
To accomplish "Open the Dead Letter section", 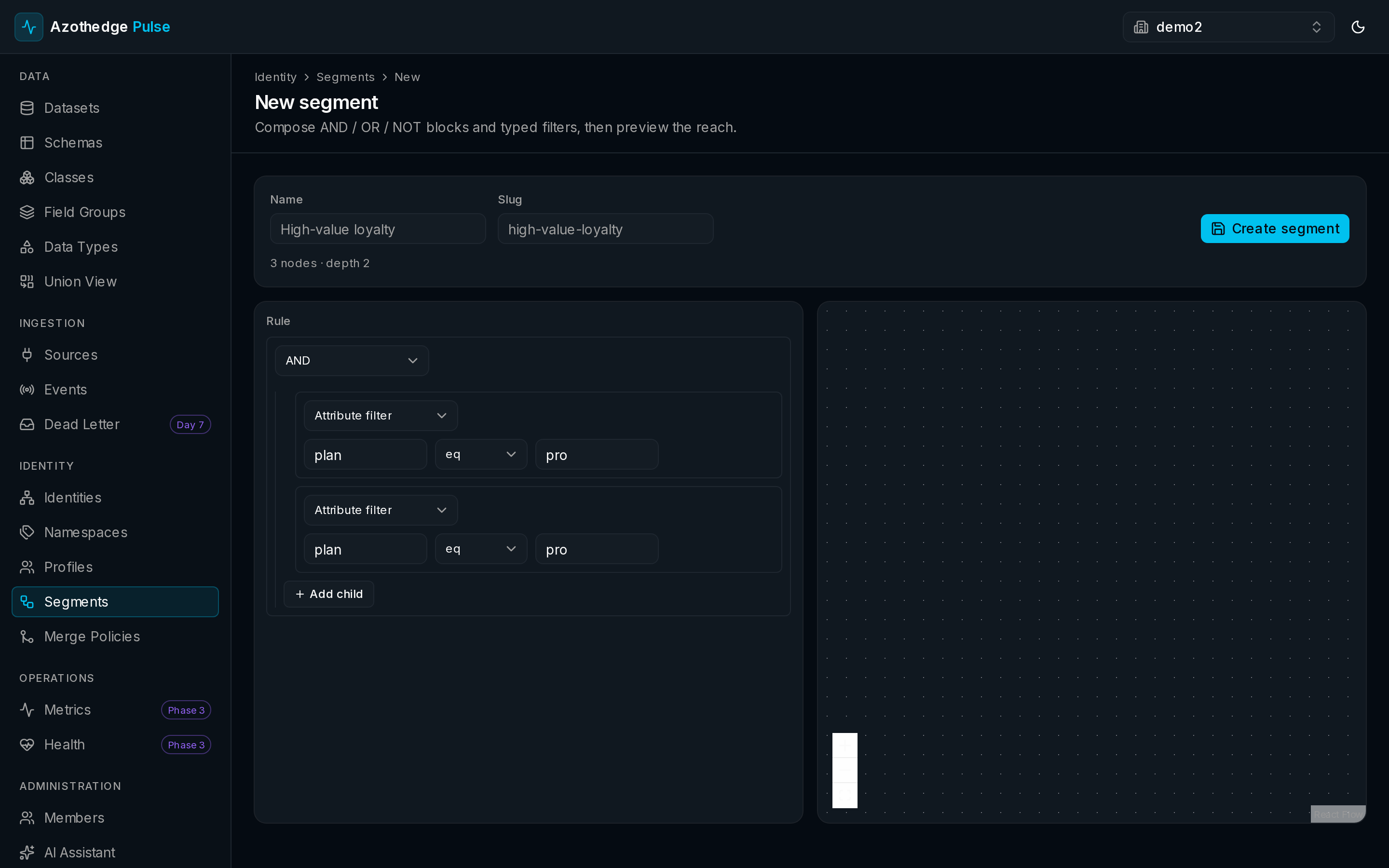I will (115, 424).
